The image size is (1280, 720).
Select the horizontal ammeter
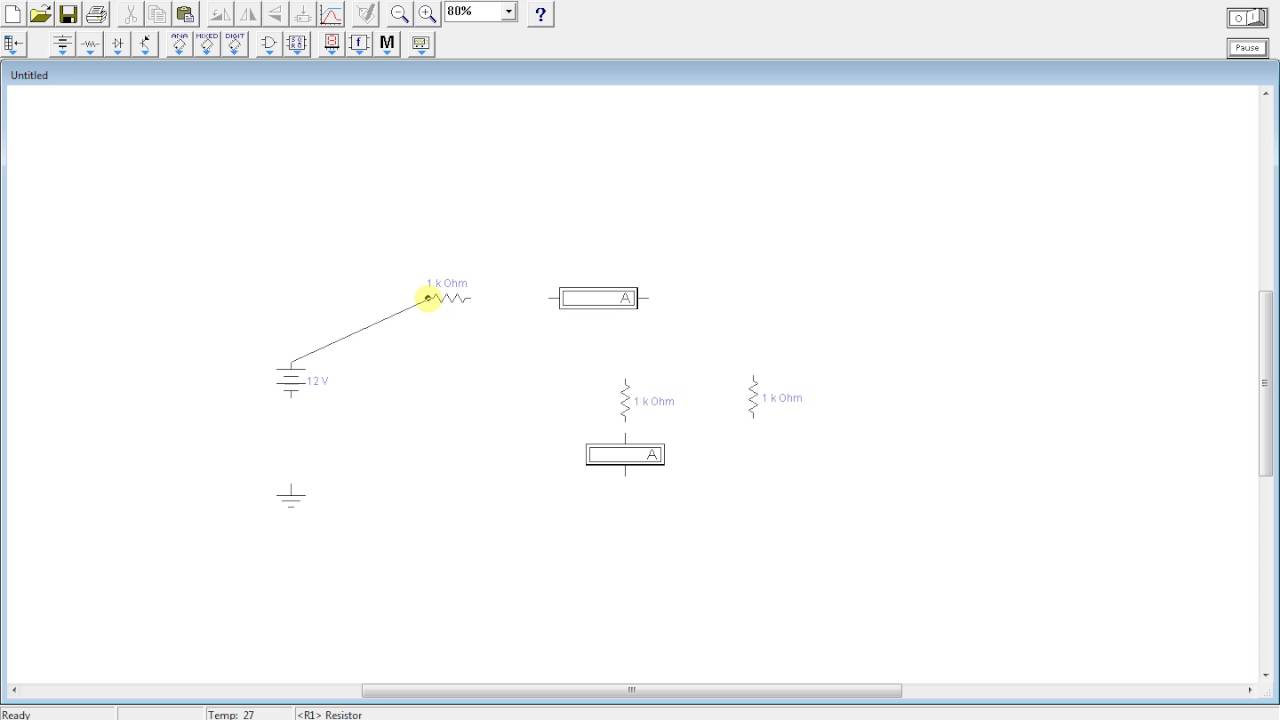(x=598, y=298)
